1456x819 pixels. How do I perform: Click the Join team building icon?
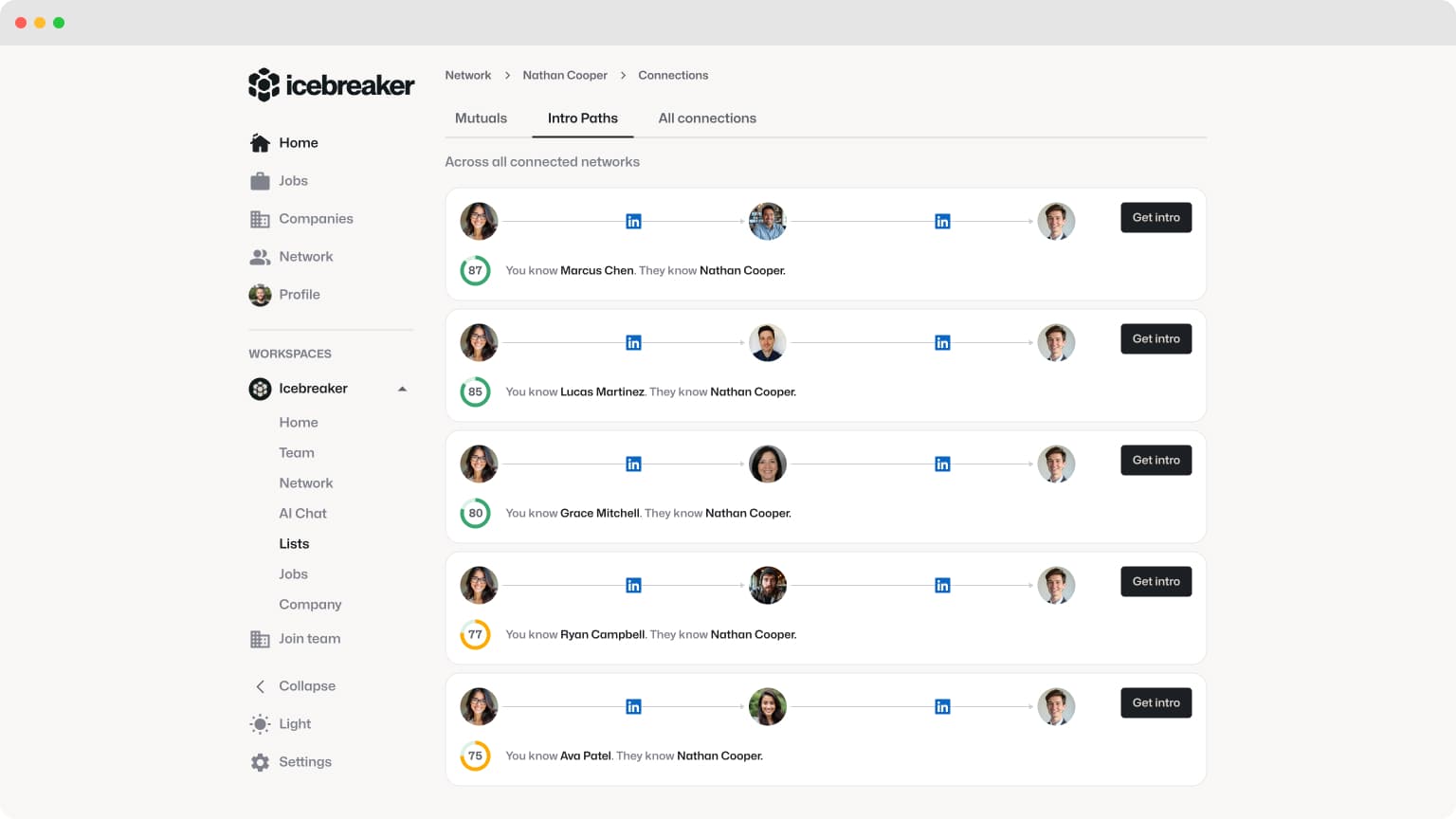(x=260, y=639)
